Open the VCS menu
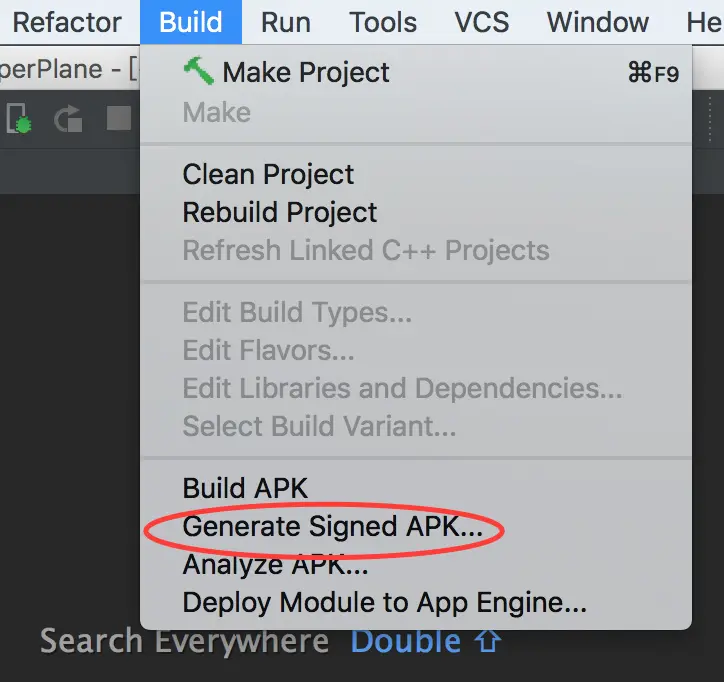The width and height of the screenshot is (724, 682). pyautogui.click(x=482, y=22)
